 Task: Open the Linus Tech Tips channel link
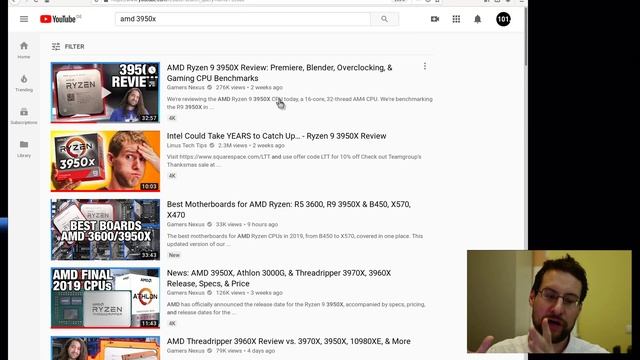(187, 145)
